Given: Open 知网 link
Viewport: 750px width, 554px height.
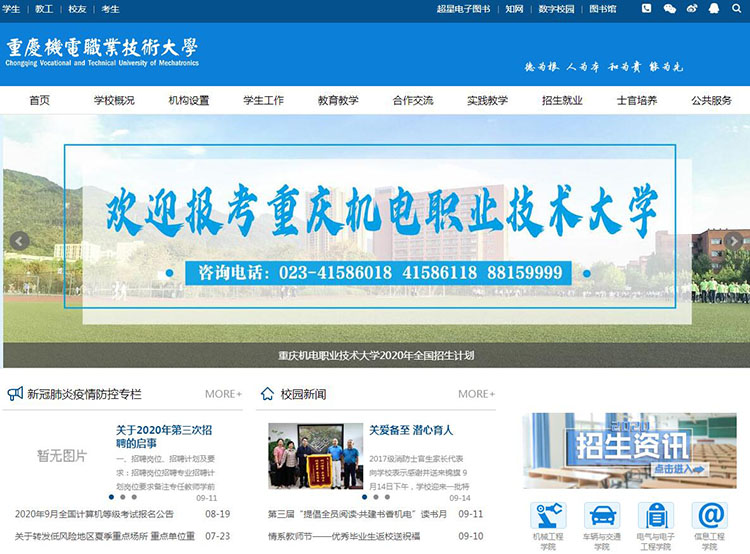Looking at the screenshot, I should pos(514,9).
